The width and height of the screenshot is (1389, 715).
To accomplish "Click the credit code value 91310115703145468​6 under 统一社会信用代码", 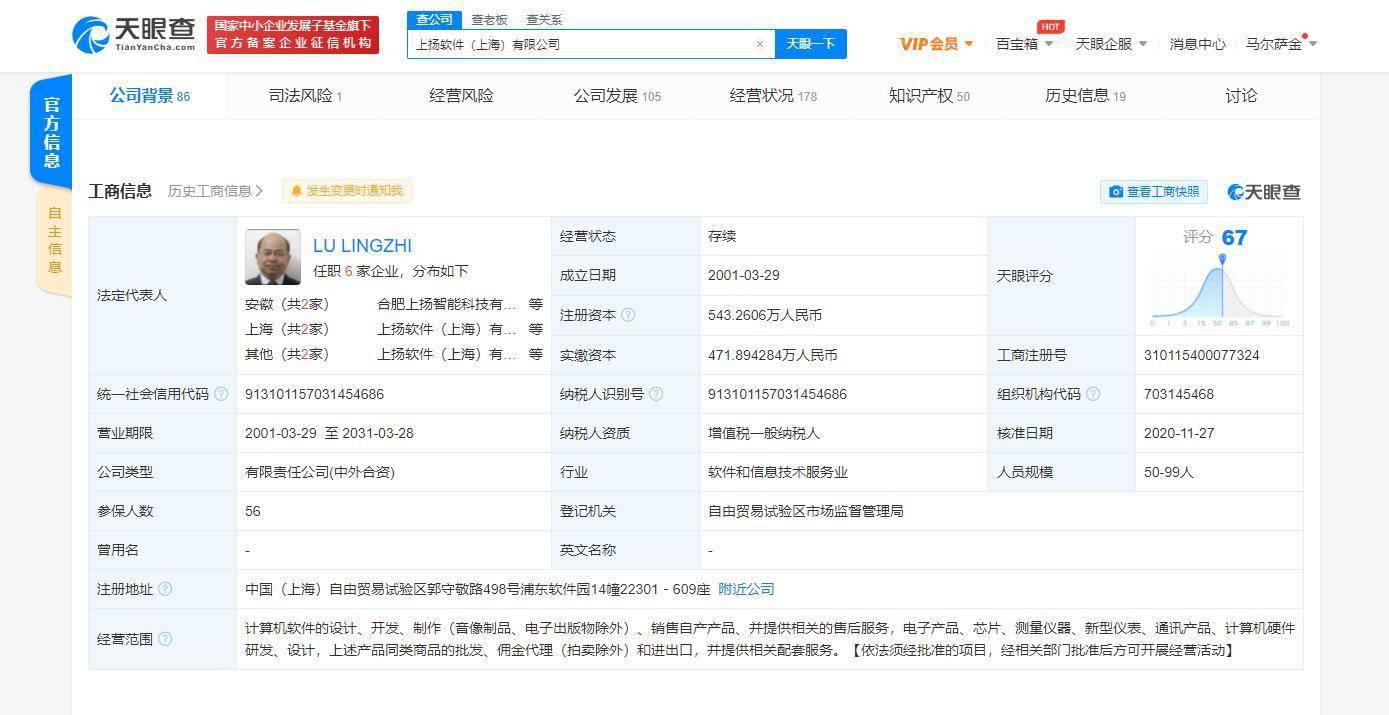I will coord(314,394).
